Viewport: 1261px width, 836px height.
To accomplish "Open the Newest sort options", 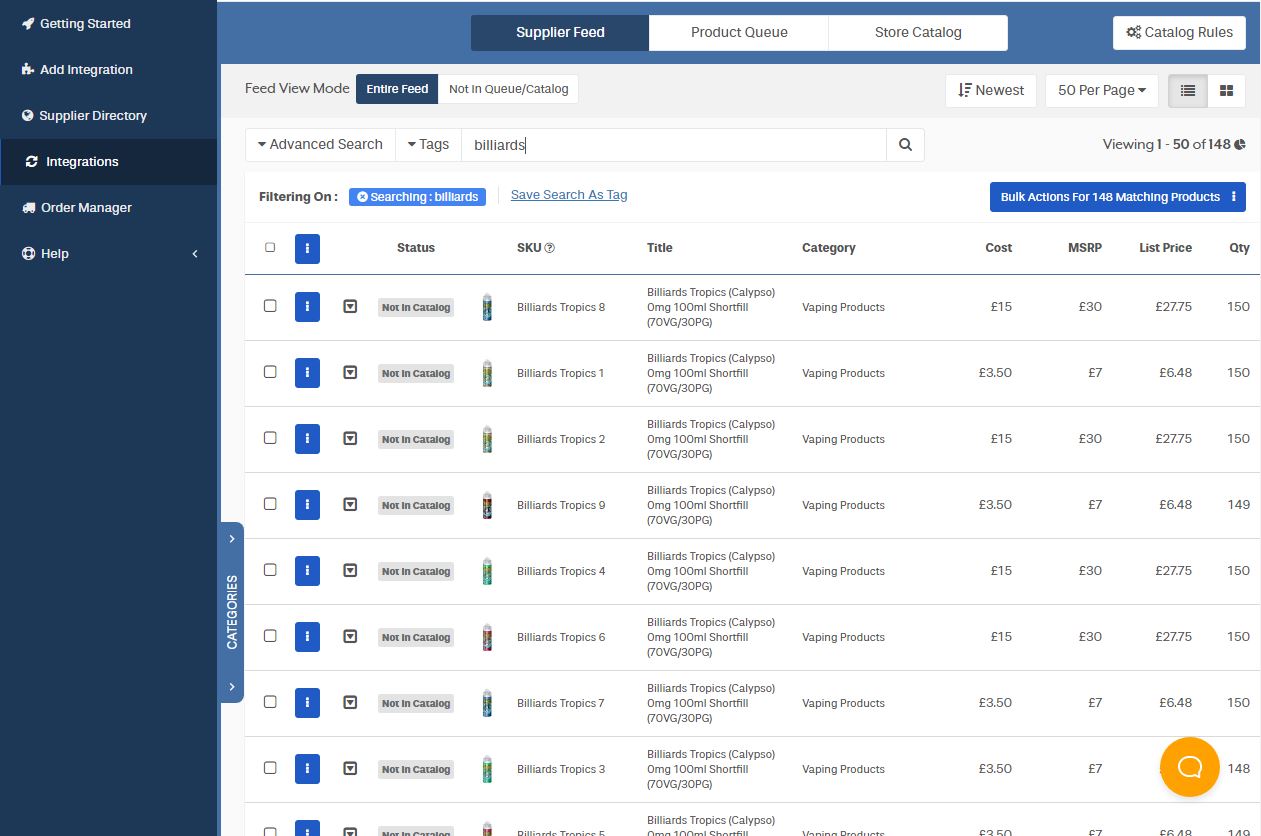I will (x=990, y=90).
